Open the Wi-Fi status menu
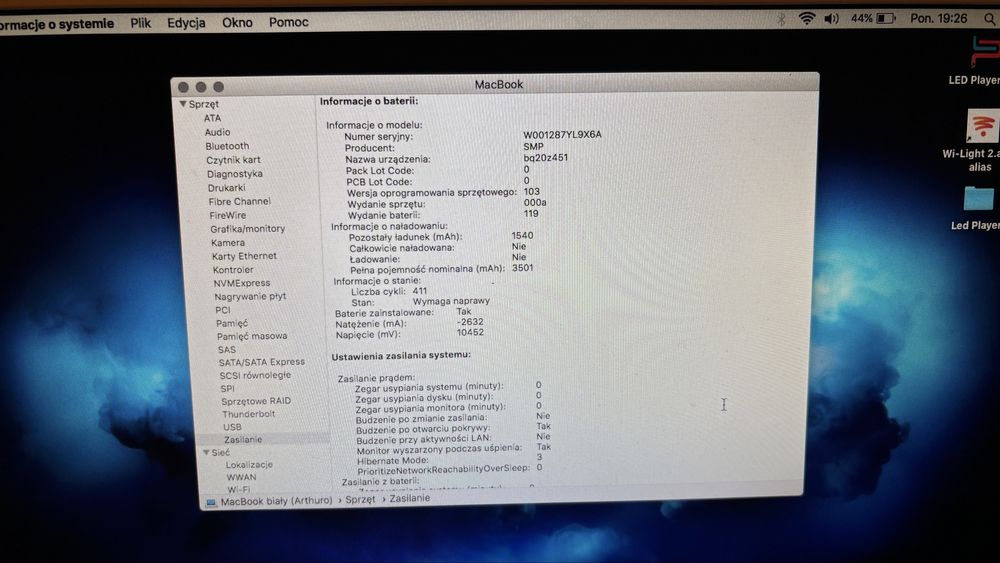The height and width of the screenshot is (563, 1000). pos(807,18)
